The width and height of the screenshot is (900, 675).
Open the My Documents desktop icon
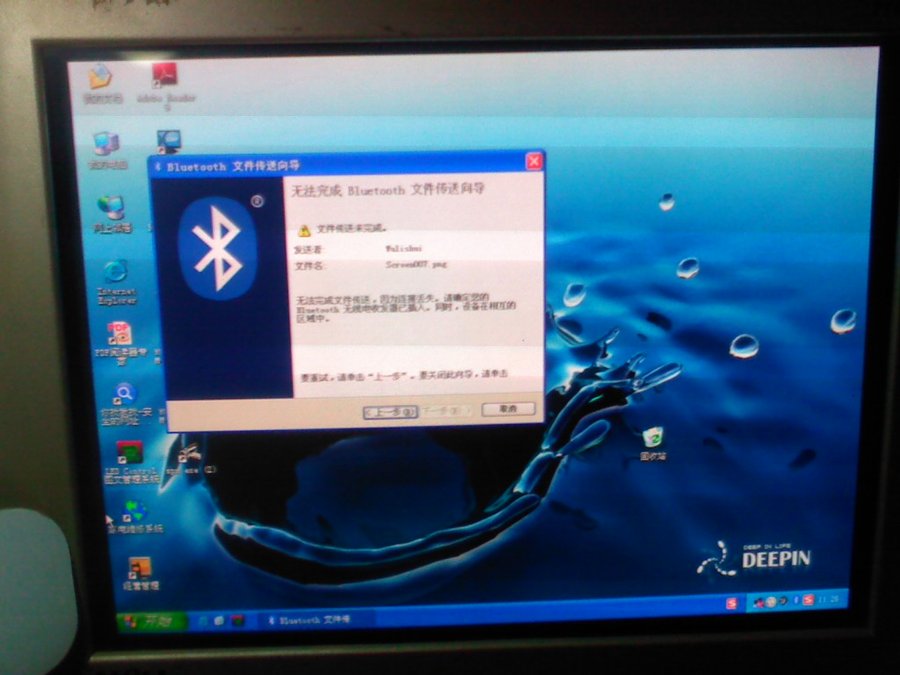101,80
